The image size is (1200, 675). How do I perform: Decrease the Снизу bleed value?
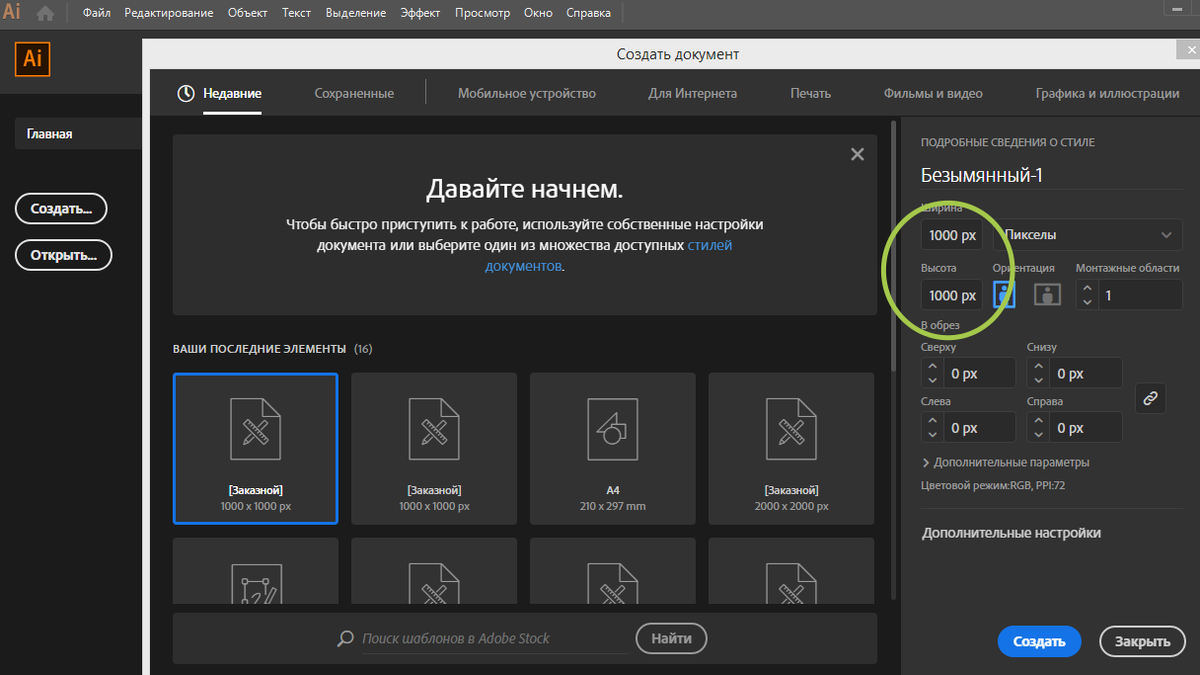[1036, 379]
